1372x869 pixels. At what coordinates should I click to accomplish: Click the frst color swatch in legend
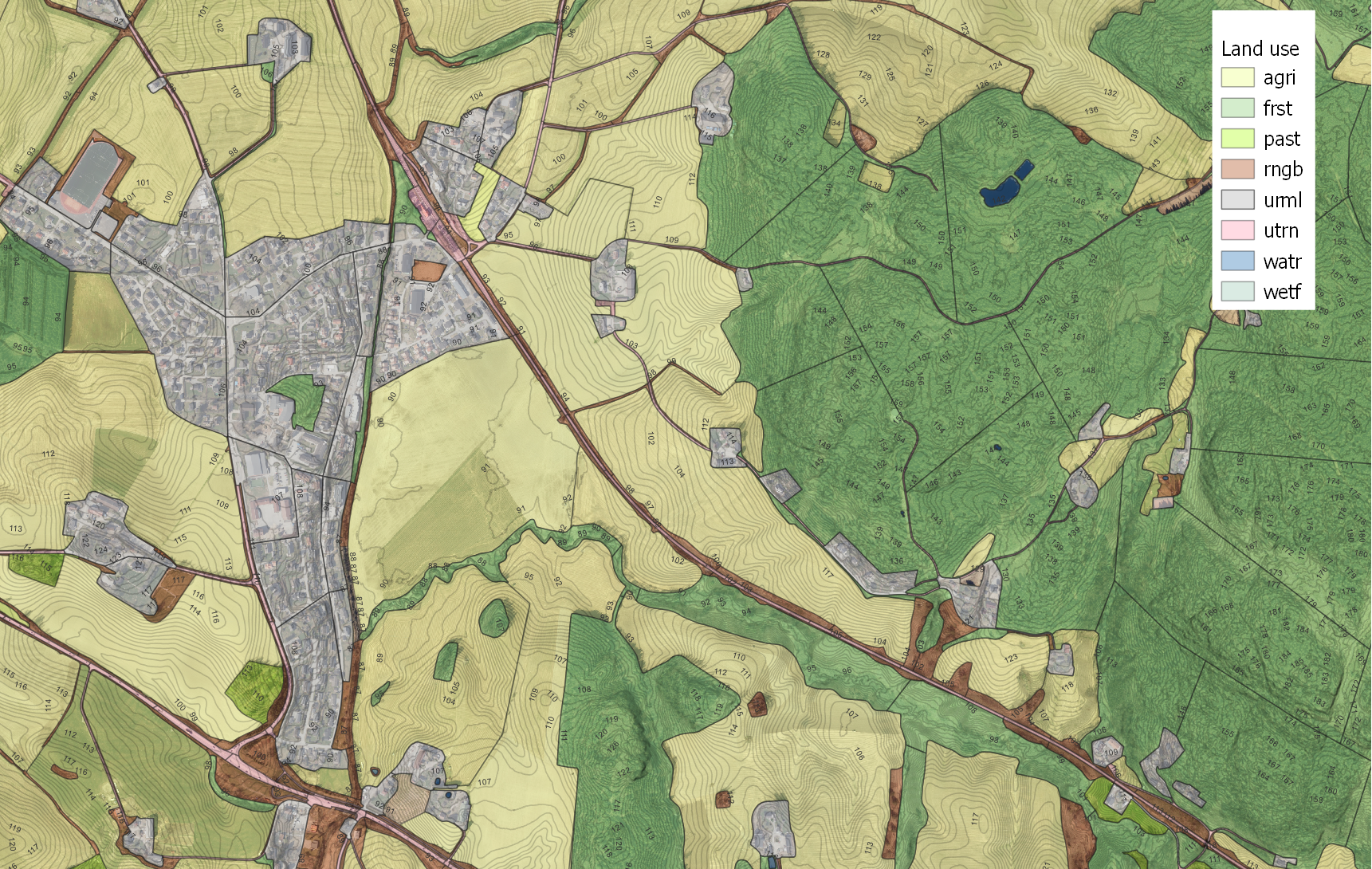1237,108
